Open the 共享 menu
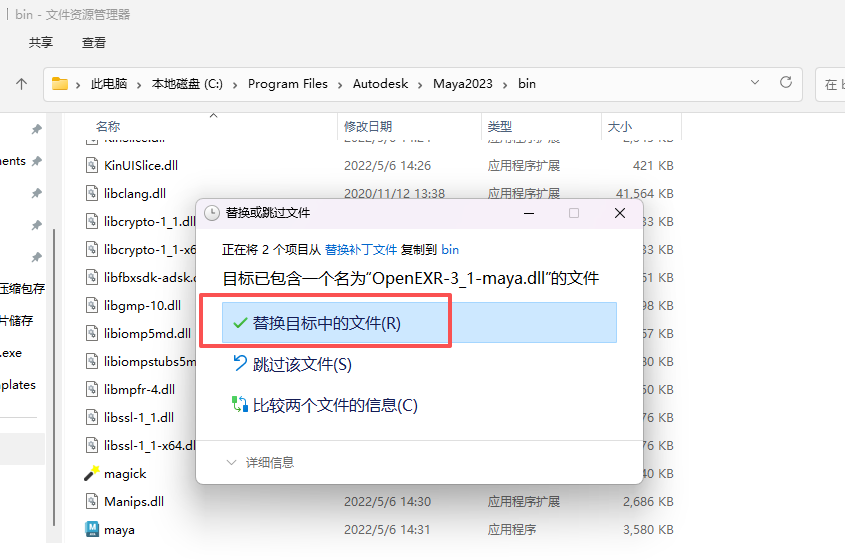Screen dimensions: 845x560 (41, 43)
